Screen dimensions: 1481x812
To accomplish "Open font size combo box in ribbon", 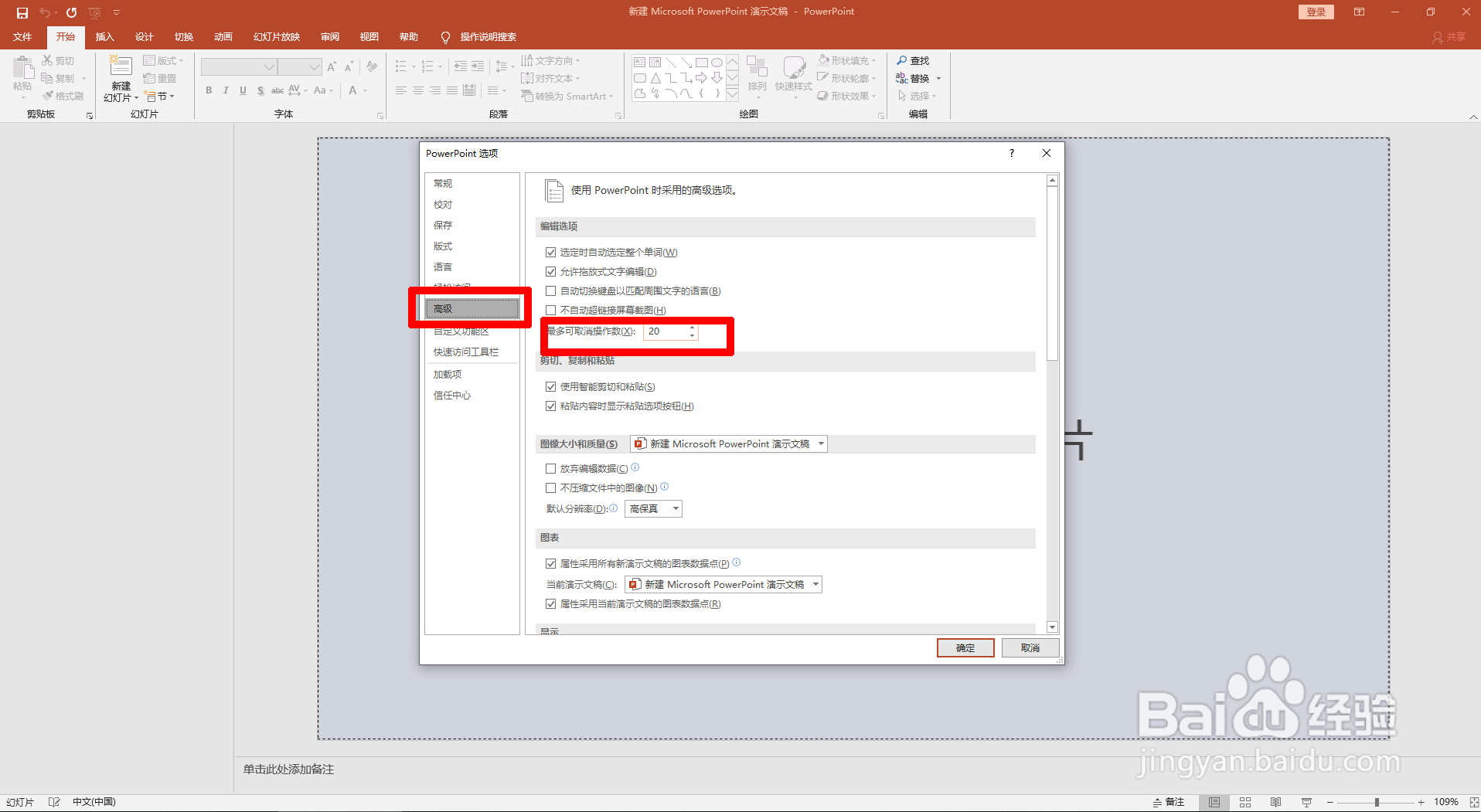I will point(301,67).
